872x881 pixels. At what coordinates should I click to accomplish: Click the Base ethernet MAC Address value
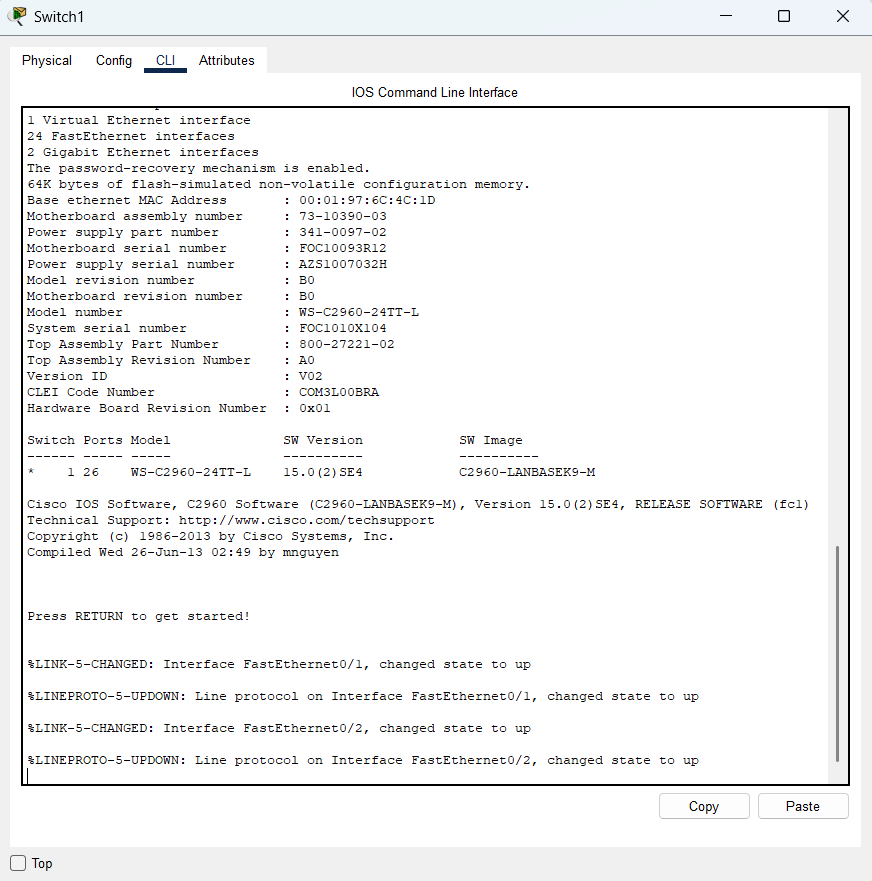(x=367, y=200)
